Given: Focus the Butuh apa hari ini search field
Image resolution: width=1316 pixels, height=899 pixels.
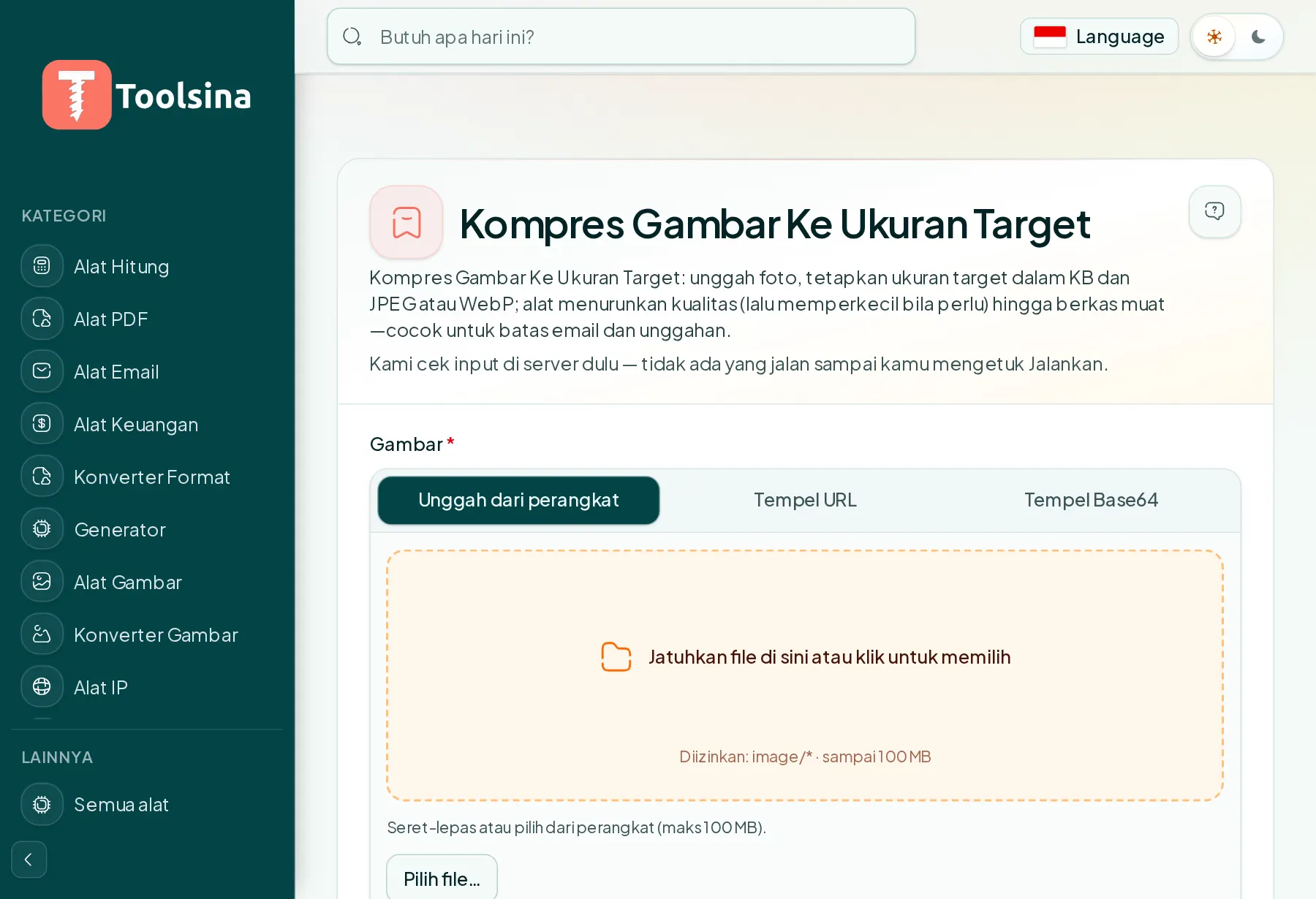Looking at the screenshot, I should 621,37.
